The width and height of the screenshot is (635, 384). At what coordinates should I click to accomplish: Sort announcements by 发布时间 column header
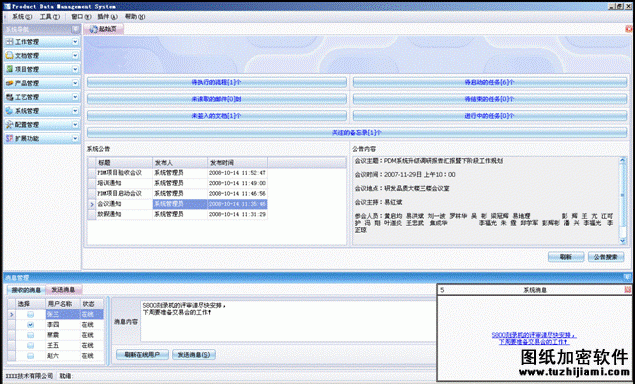pos(237,163)
